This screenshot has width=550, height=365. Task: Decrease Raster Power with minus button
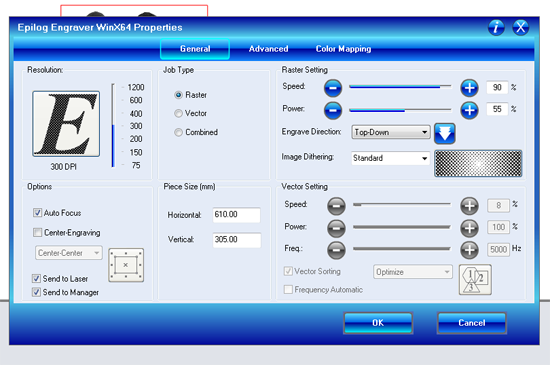point(333,110)
